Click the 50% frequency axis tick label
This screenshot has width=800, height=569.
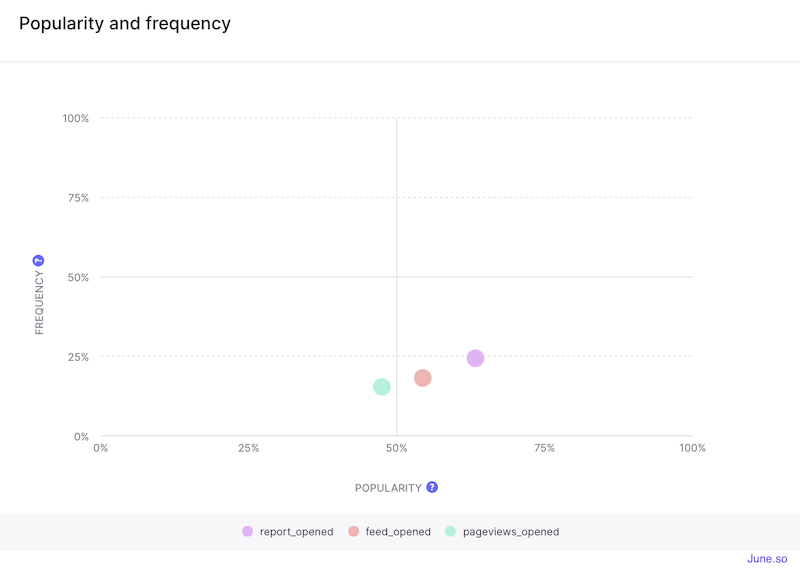click(78, 278)
